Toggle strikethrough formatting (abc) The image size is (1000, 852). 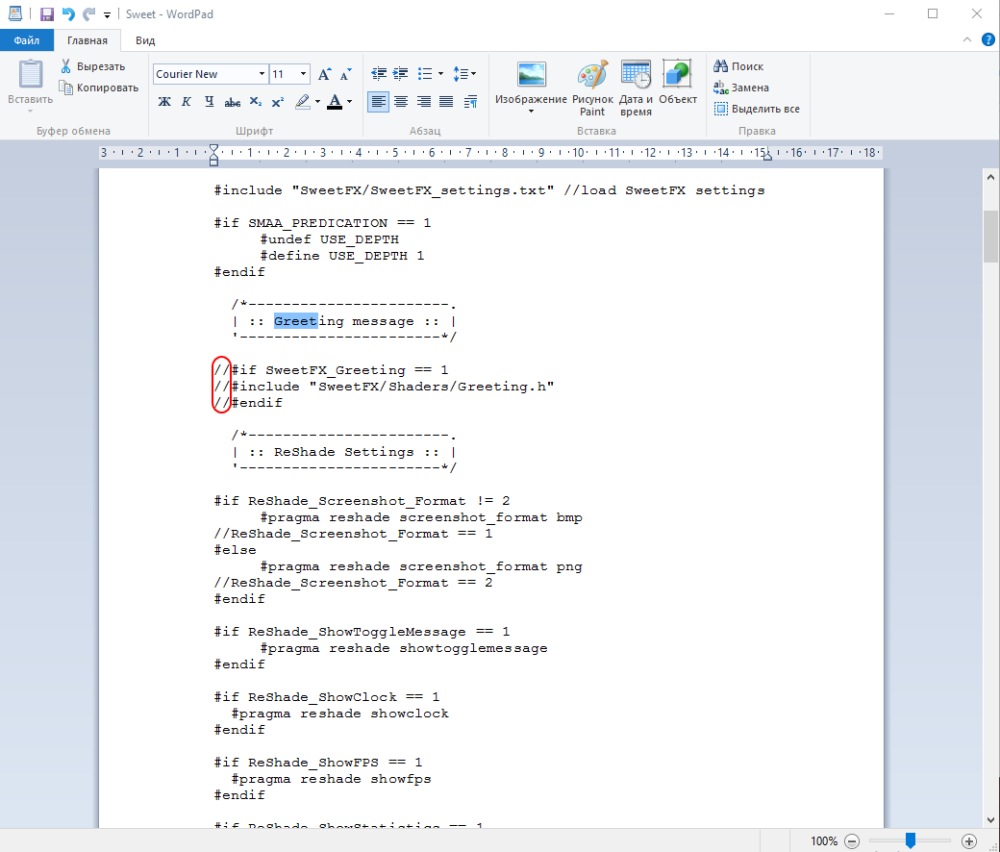(x=232, y=101)
